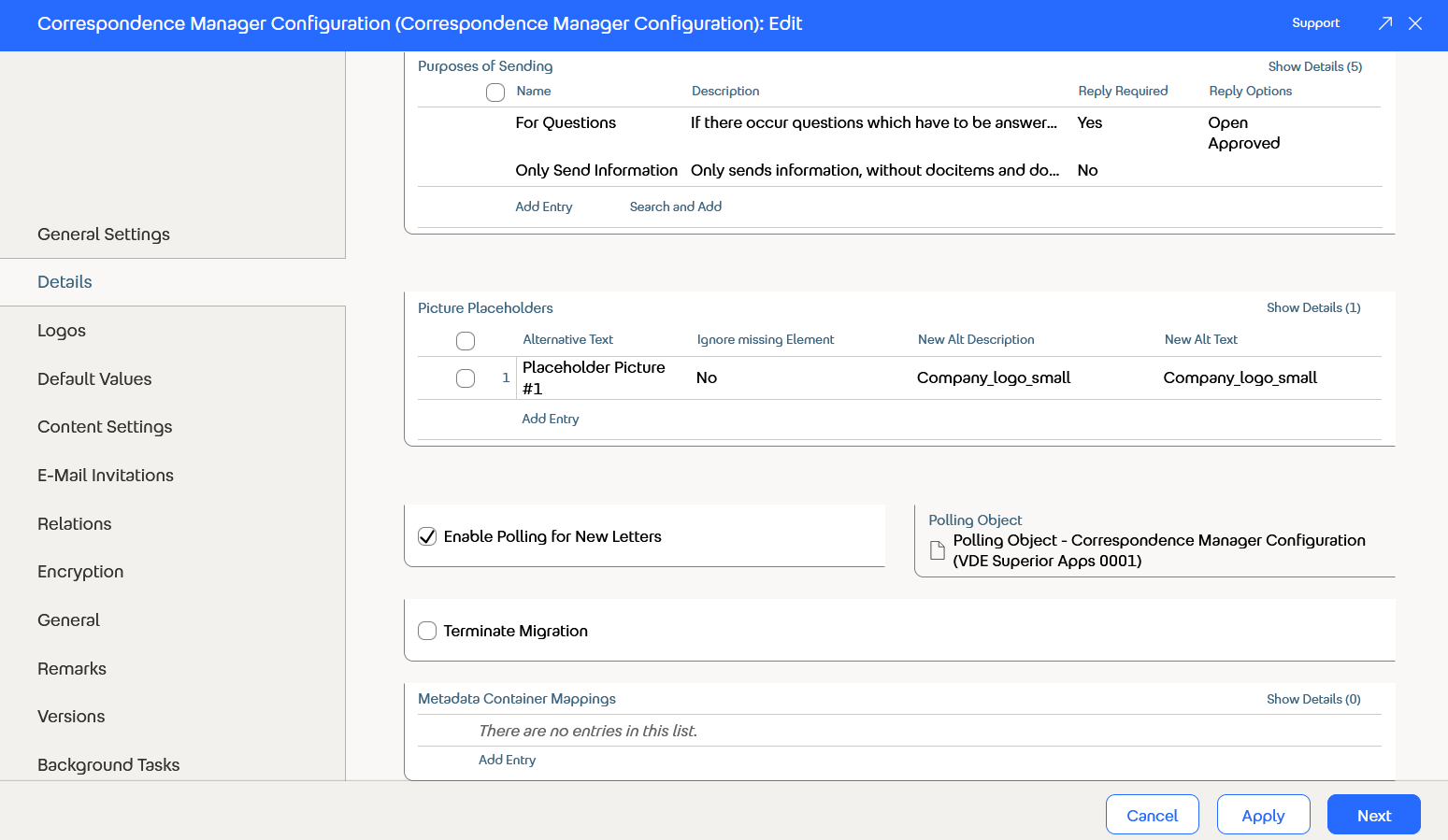Screen dimensions: 1448x840
Task: Show Details for Purposes of Sending
Action: click(x=1314, y=66)
